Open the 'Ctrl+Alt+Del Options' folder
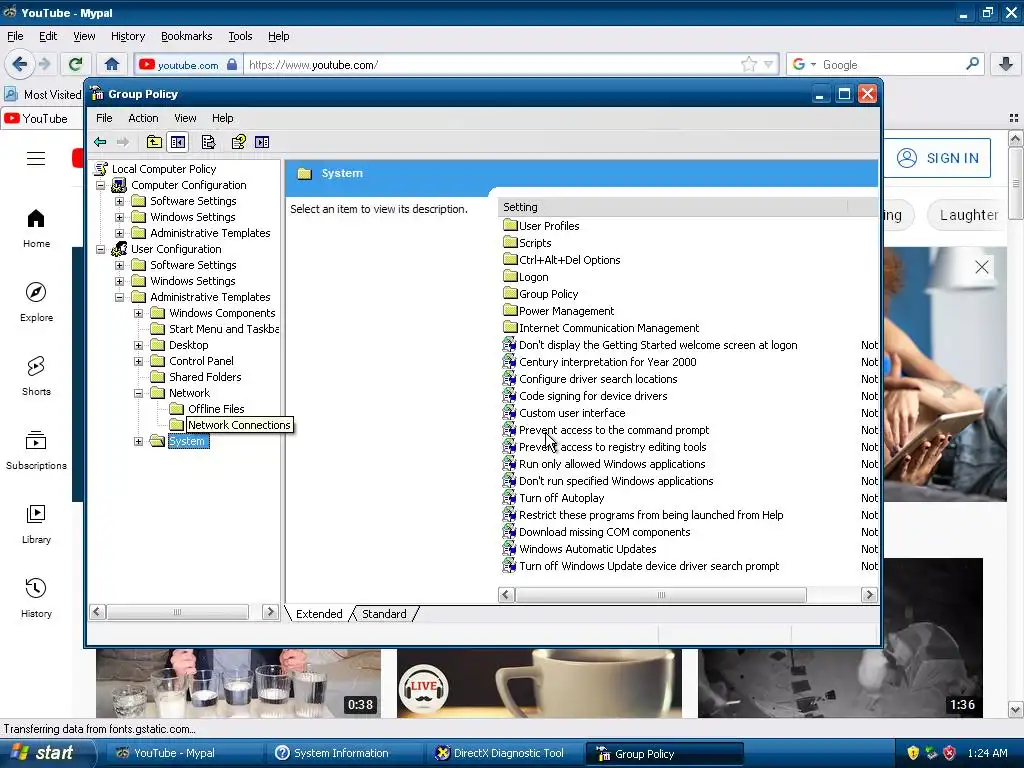 pyautogui.click(x=569, y=260)
